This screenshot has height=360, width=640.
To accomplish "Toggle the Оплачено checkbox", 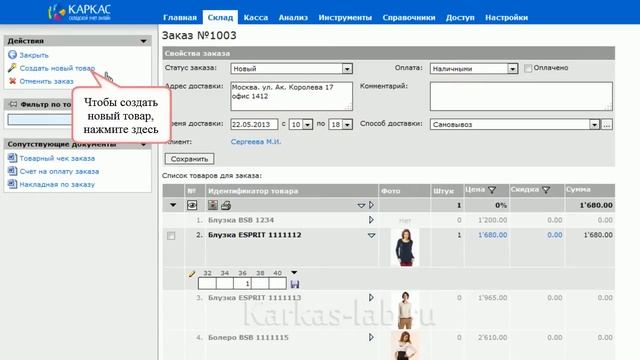I will click(x=528, y=68).
